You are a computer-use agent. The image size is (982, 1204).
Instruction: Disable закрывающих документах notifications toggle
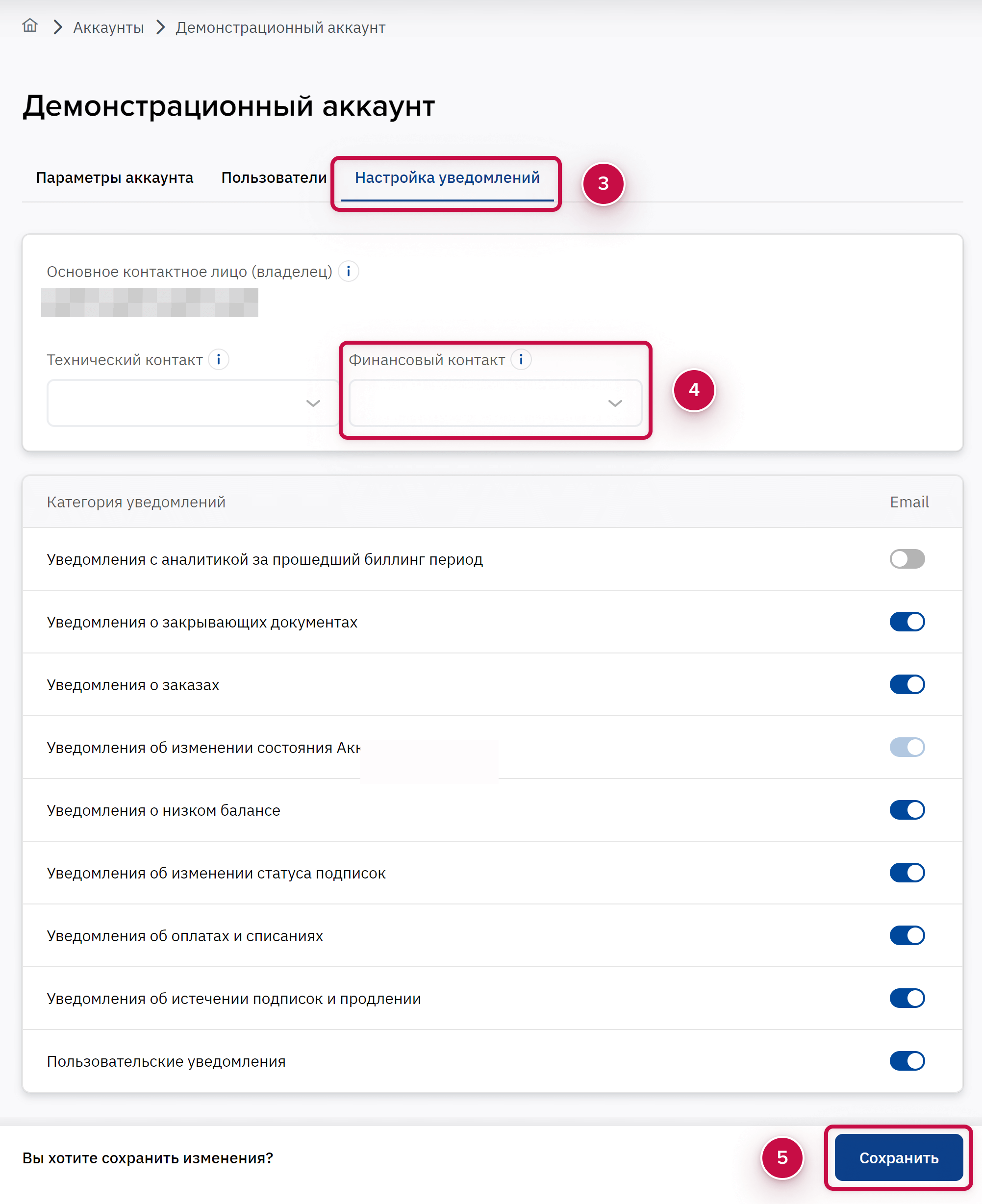[907, 622]
